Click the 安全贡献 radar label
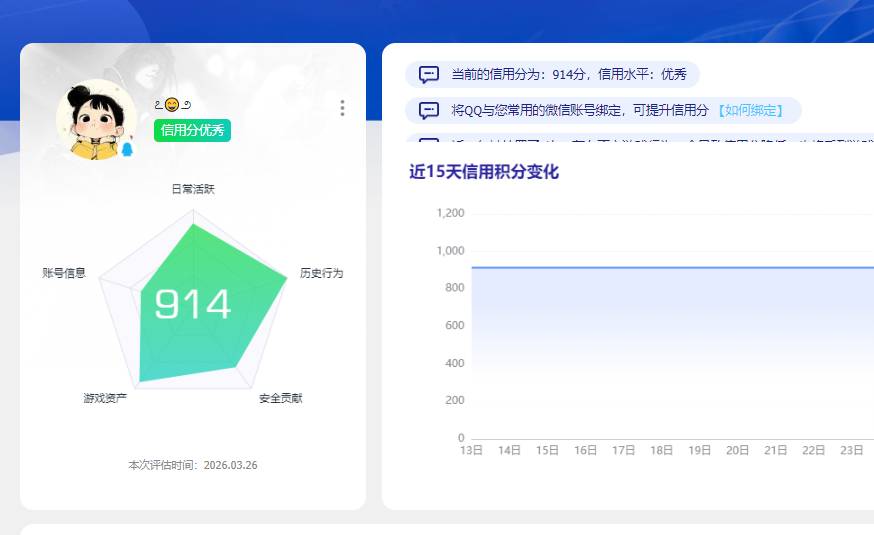This screenshot has height=535, width=874. coord(280,398)
